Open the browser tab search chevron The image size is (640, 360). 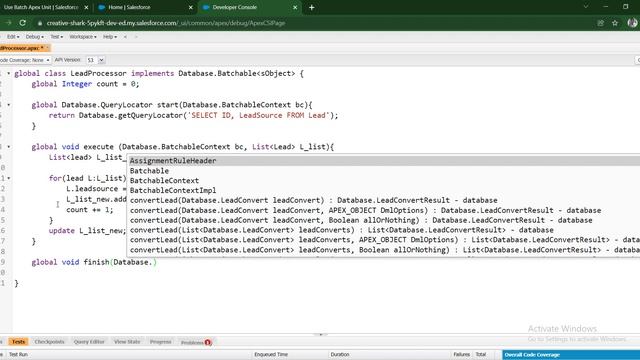pos(586,7)
